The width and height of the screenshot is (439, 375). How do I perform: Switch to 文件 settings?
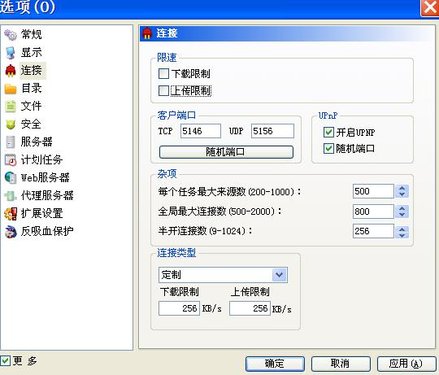pos(31,106)
